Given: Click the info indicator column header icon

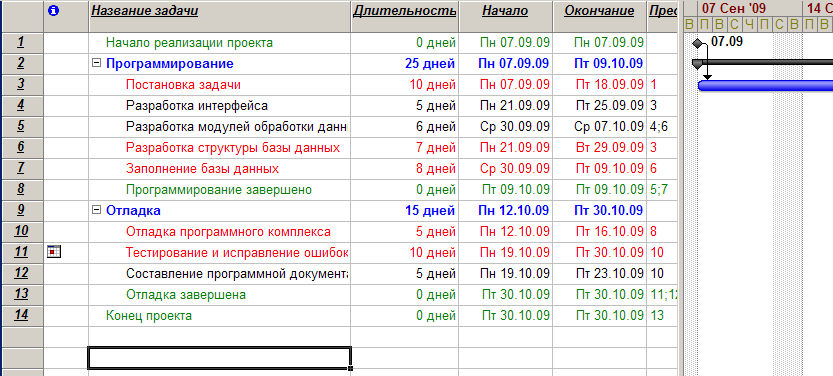Looking at the screenshot, I should (x=53, y=11).
